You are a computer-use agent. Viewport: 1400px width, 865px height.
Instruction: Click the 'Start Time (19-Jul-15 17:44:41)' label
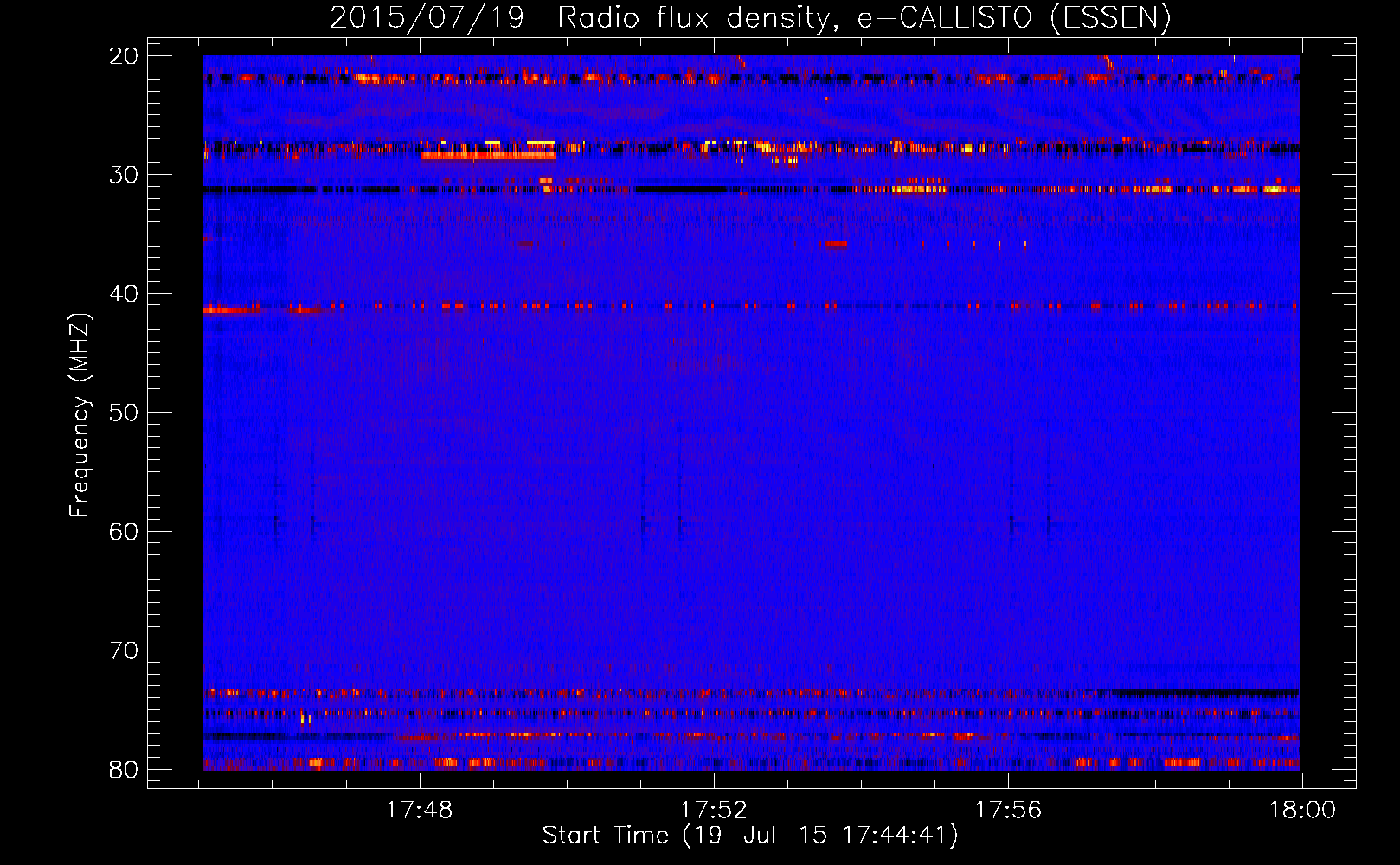pyautogui.click(x=750, y=836)
